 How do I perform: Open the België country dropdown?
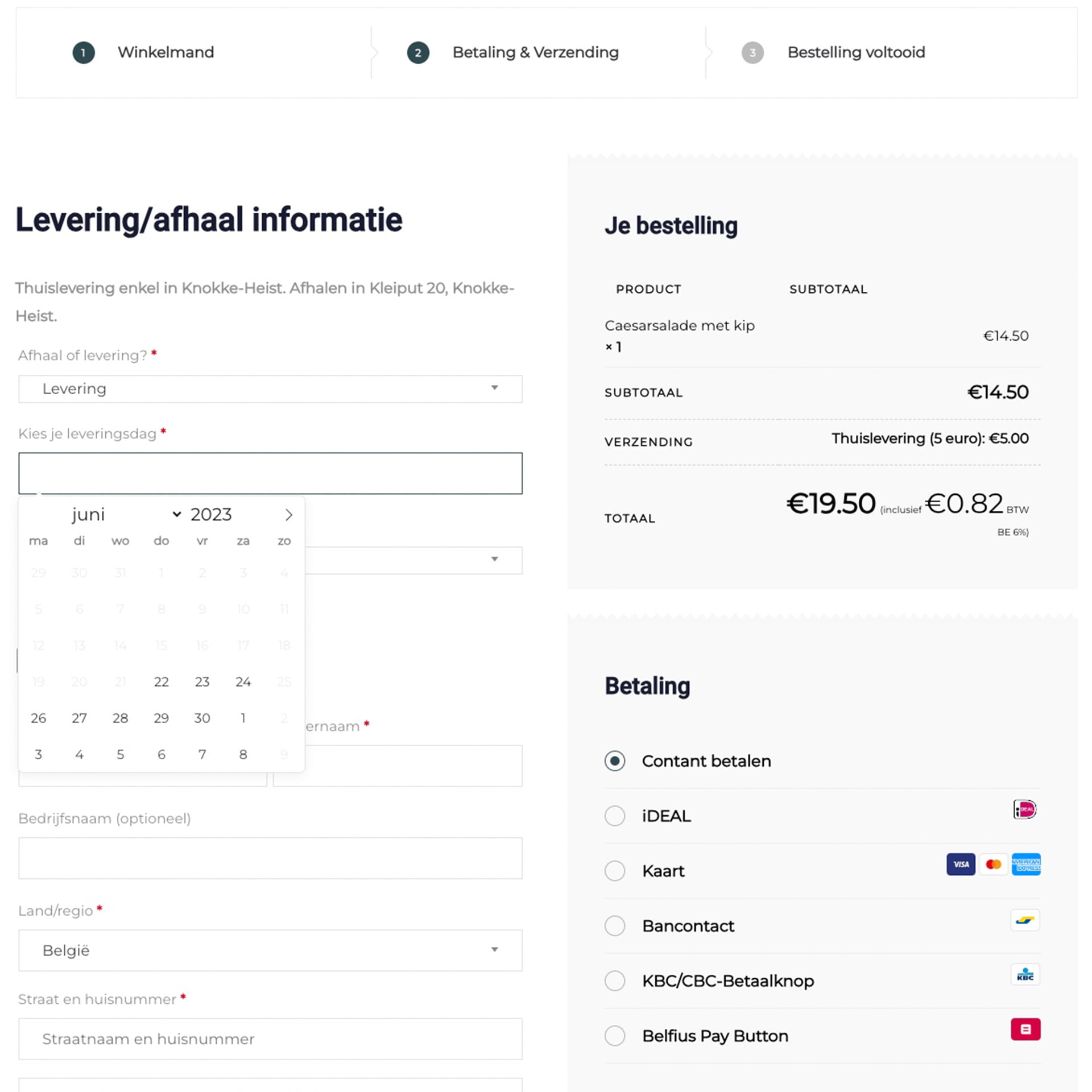tap(270, 950)
